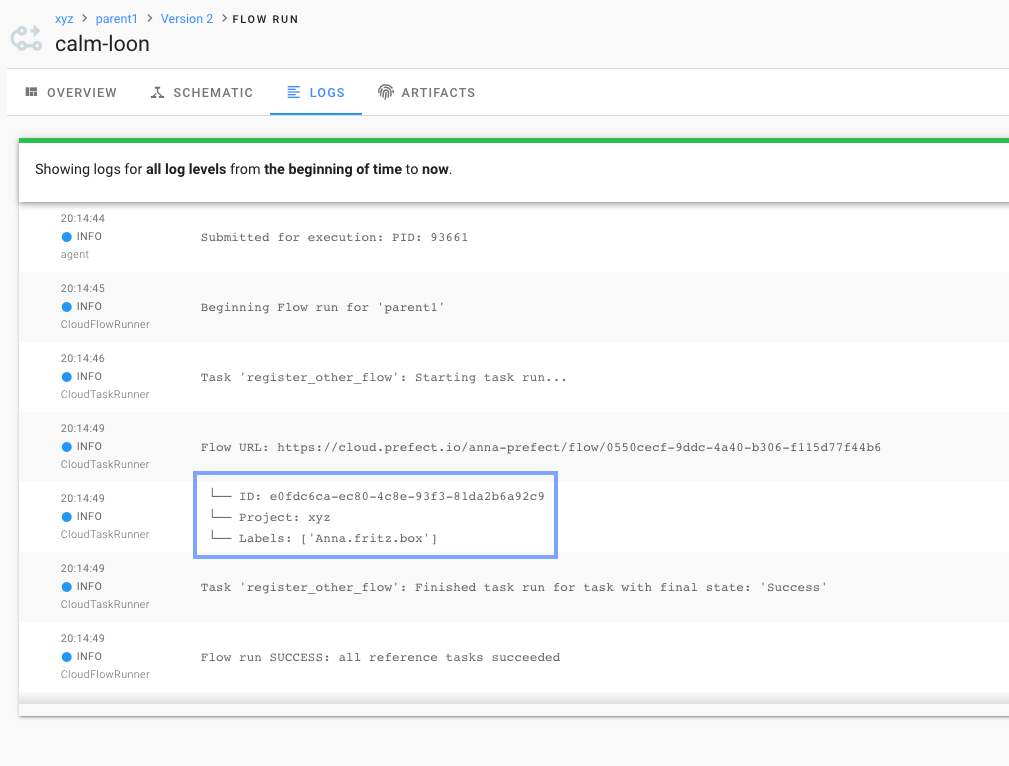
Task: Navigate to parent1 breadcrumb
Action: click(116, 18)
